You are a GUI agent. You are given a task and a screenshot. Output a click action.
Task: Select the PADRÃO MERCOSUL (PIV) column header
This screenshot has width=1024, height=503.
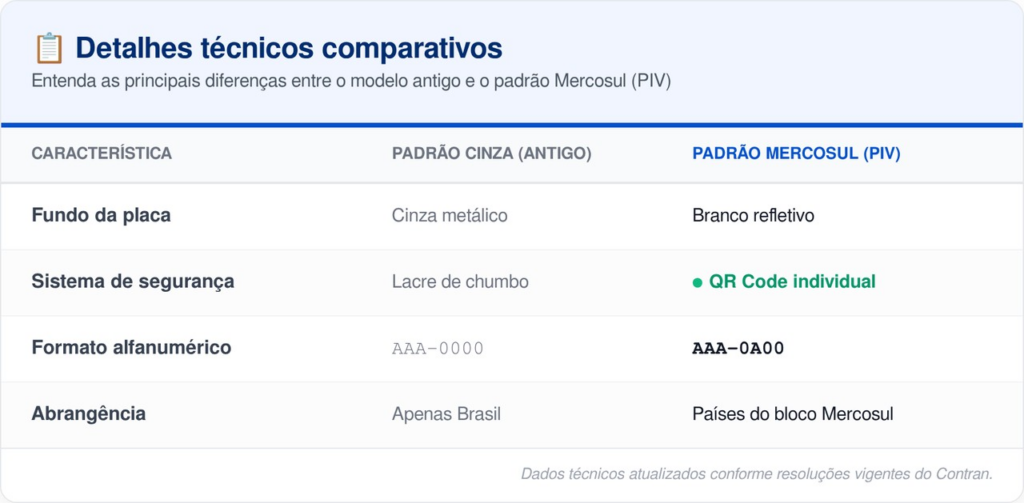[796, 154]
